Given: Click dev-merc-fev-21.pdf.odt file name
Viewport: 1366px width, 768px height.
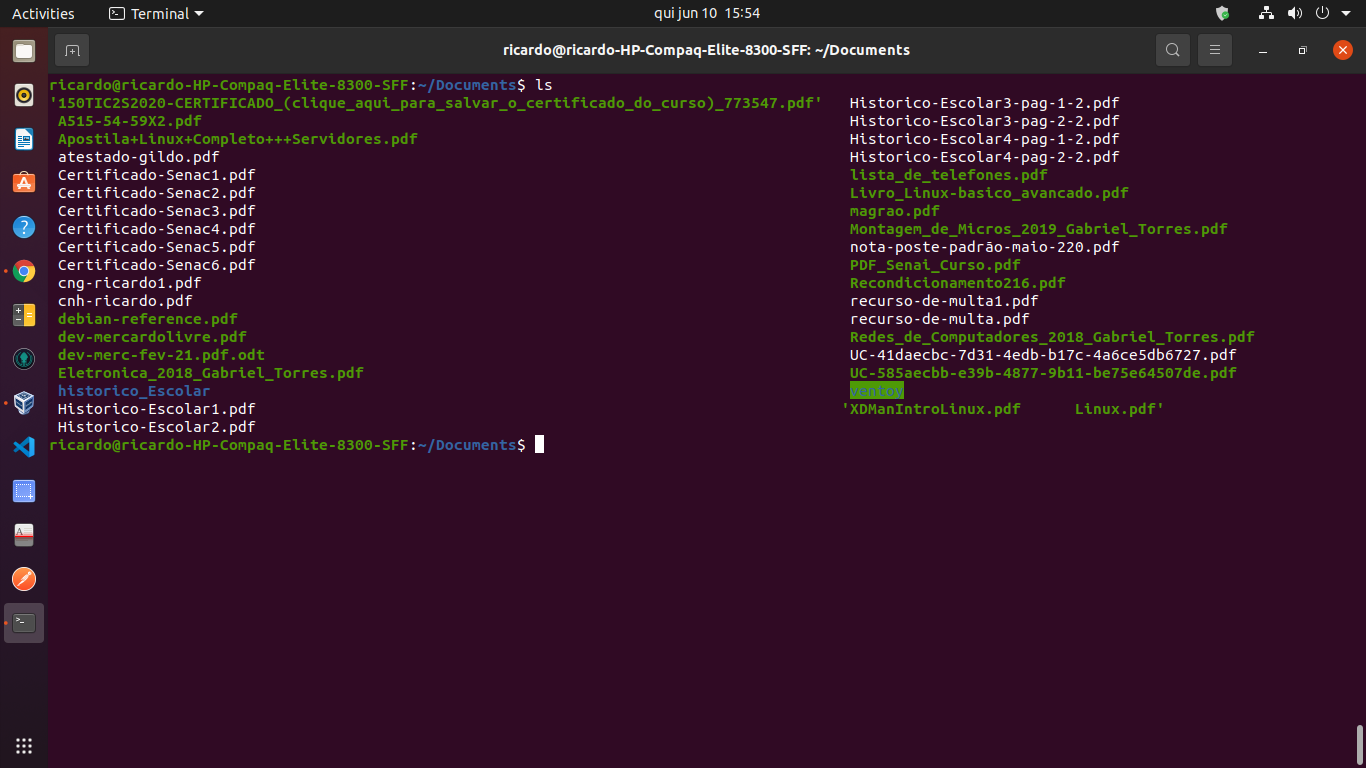Looking at the screenshot, I should [x=161, y=354].
